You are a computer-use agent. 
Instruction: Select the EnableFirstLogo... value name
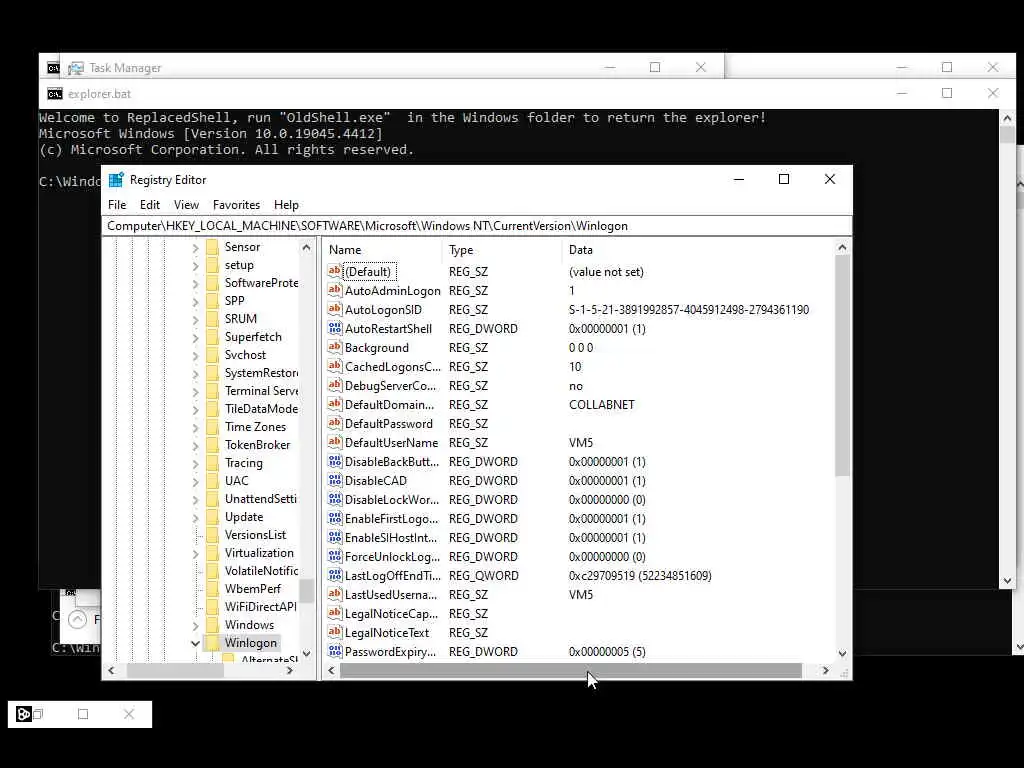coord(392,519)
